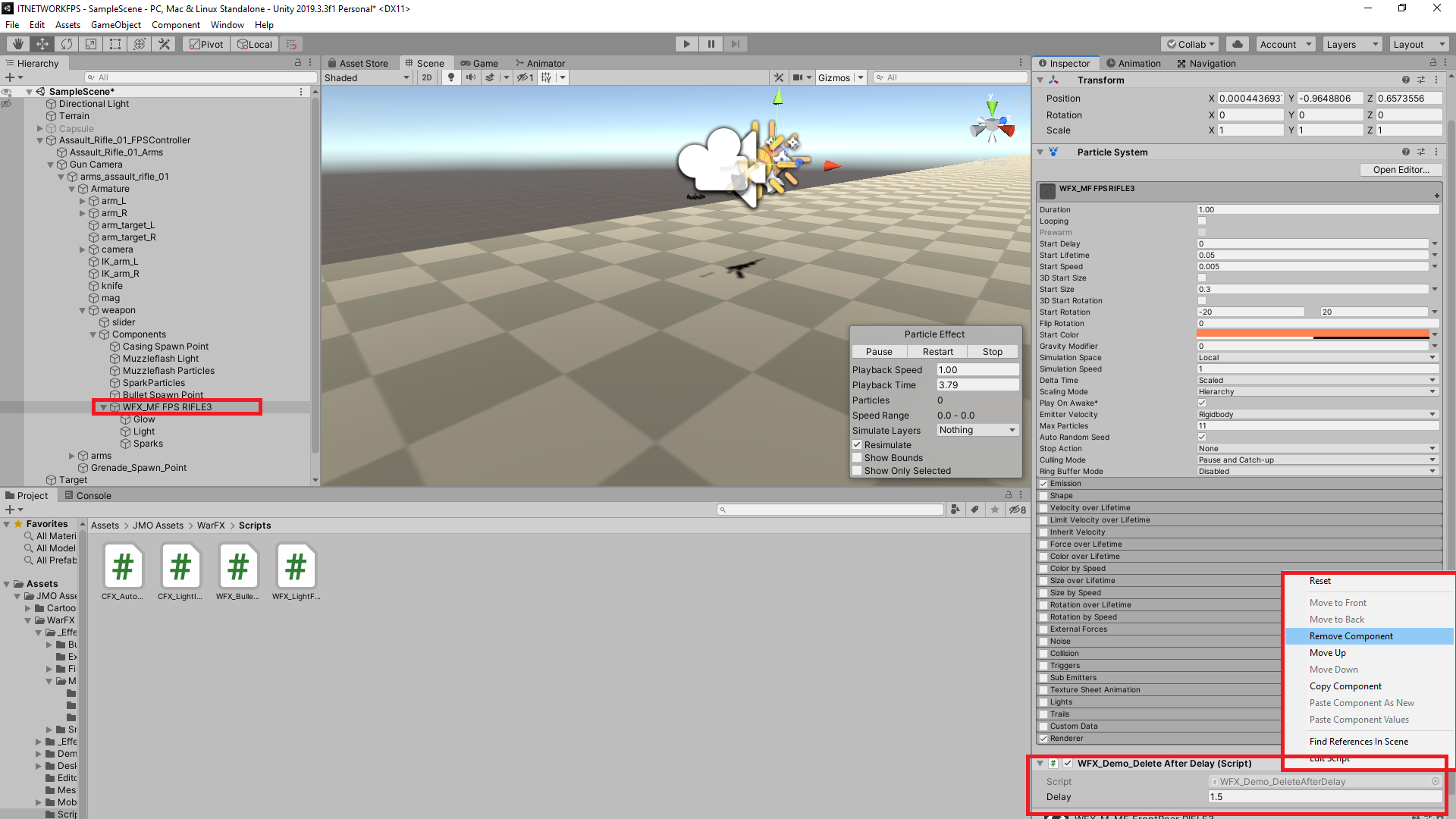The height and width of the screenshot is (819, 1456).
Task: Uncheck the Resimulate option in Particle Effect
Action: [858, 444]
